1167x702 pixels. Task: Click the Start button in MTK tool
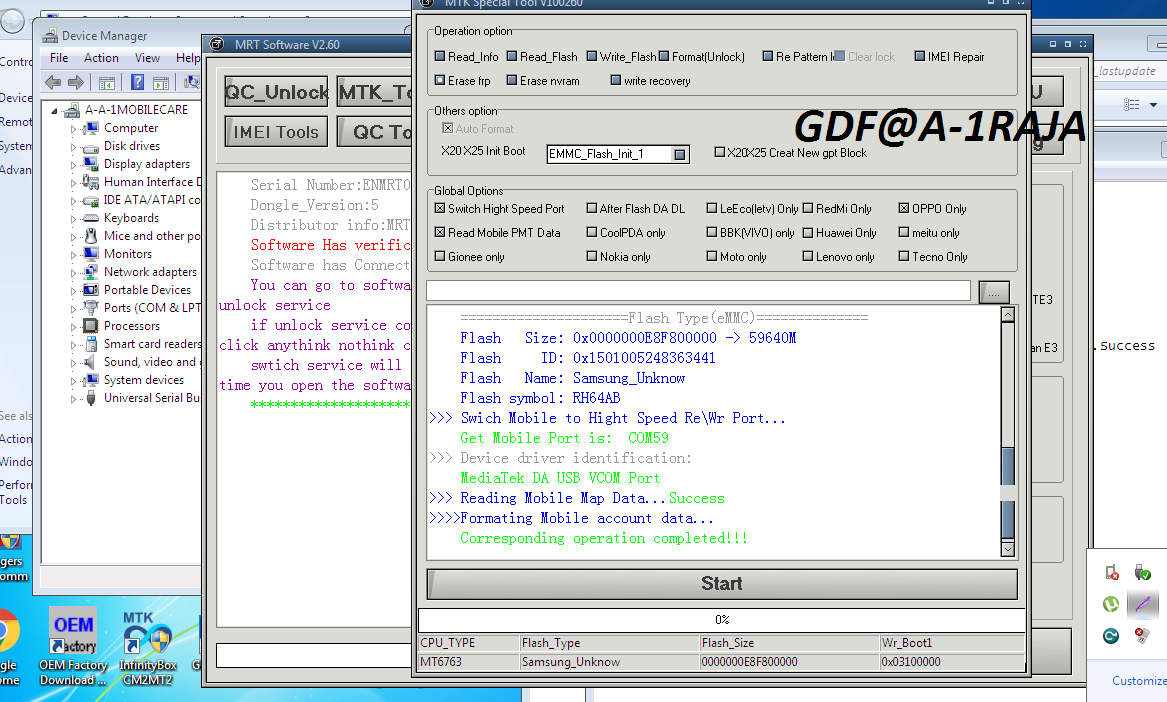click(x=722, y=584)
